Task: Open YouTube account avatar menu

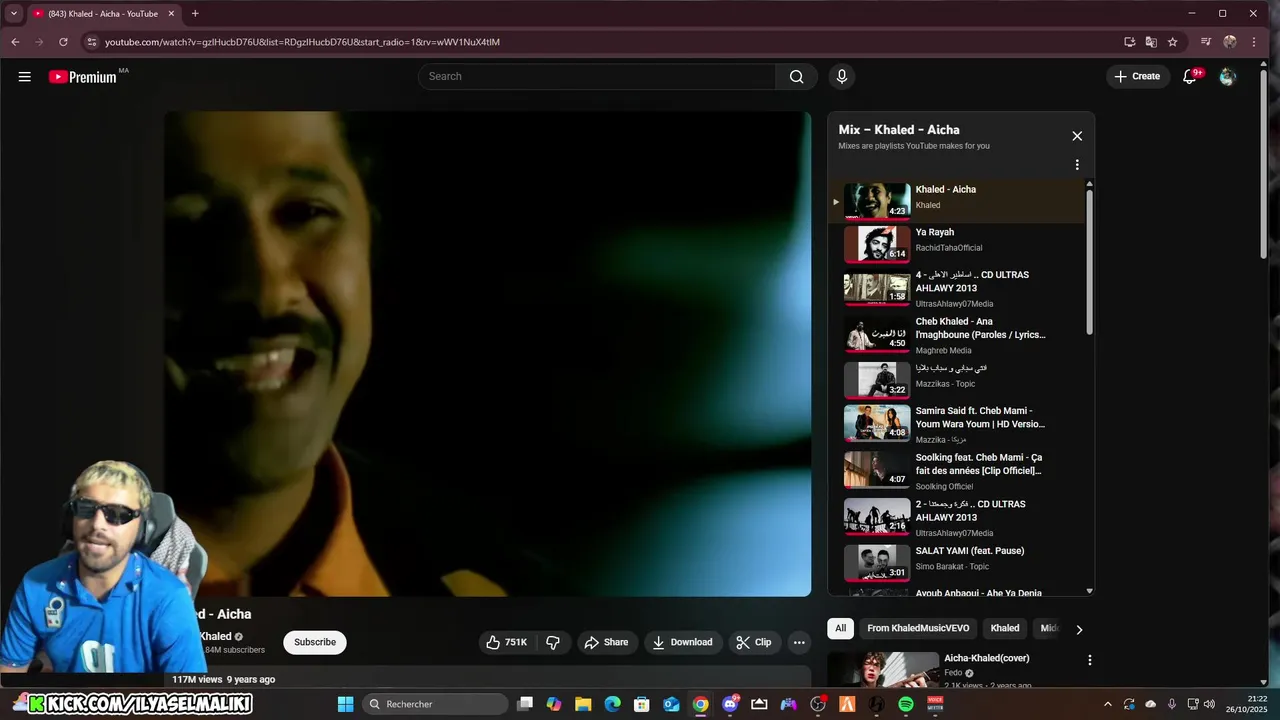Action: (x=1228, y=76)
